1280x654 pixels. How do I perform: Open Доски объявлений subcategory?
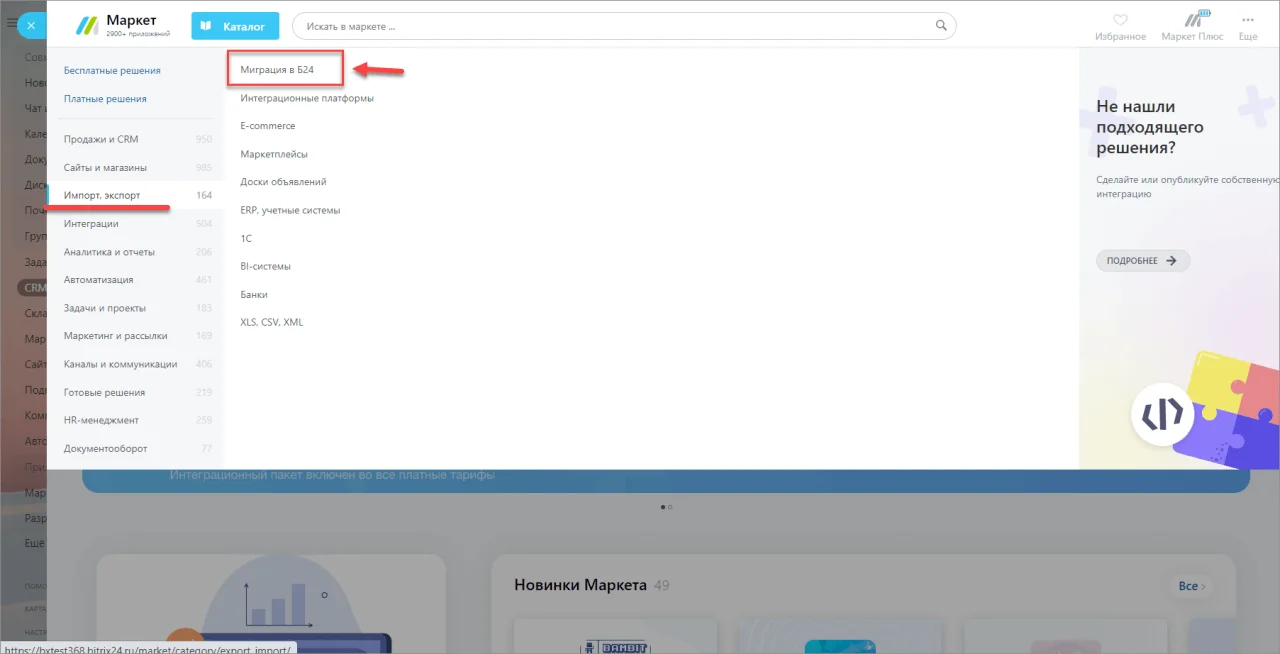tap(283, 182)
